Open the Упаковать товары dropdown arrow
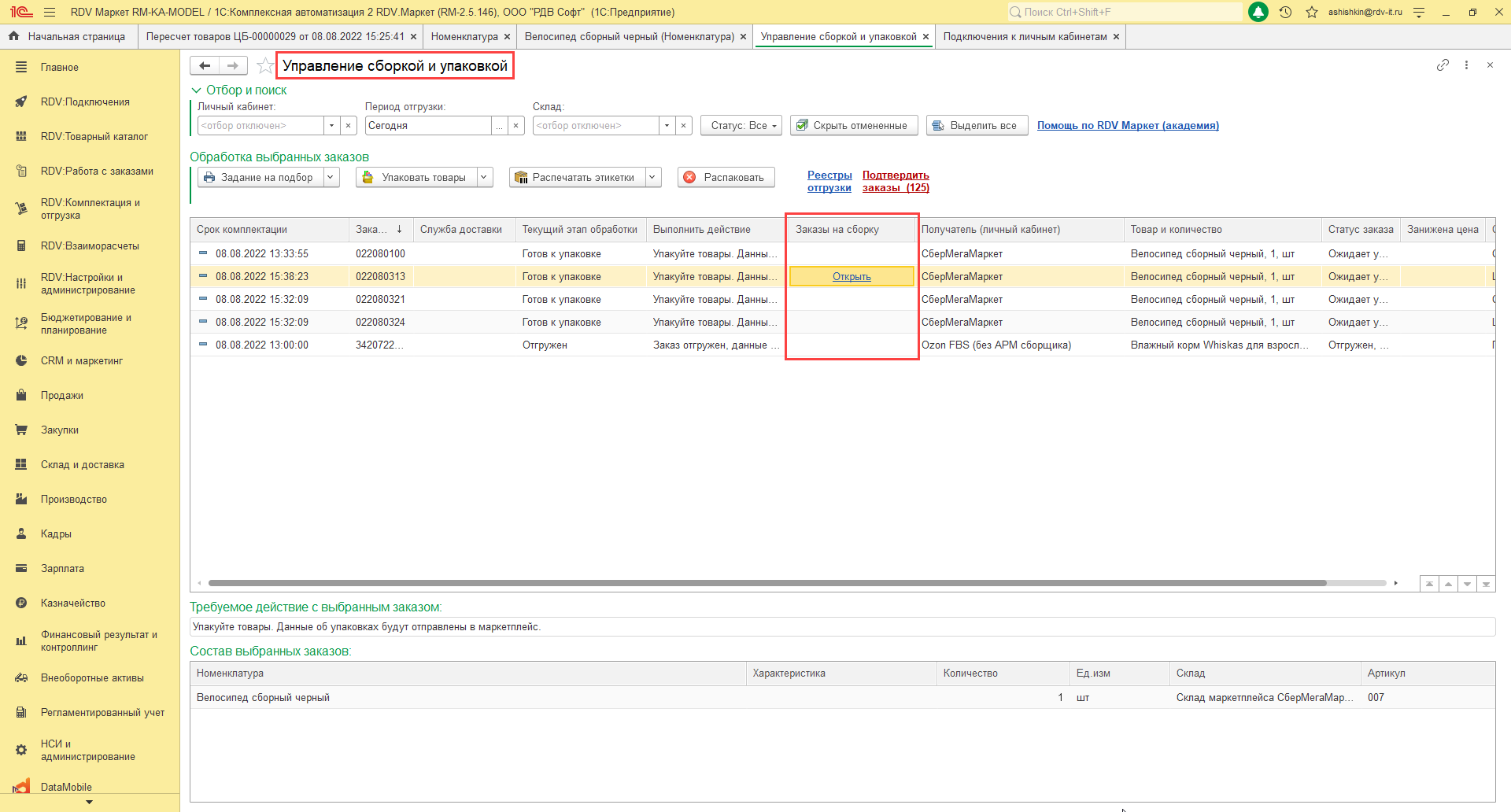Viewport: 1511px width, 812px height. coord(484,177)
